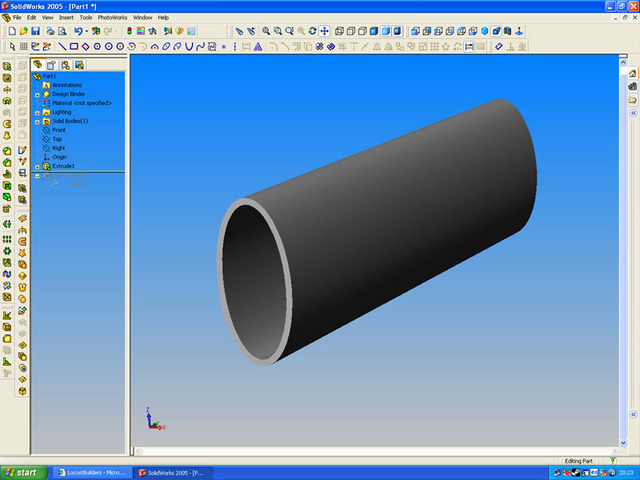Toggle the Shaded display mode
The width and height of the screenshot is (640, 480).
tap(386, 31)
